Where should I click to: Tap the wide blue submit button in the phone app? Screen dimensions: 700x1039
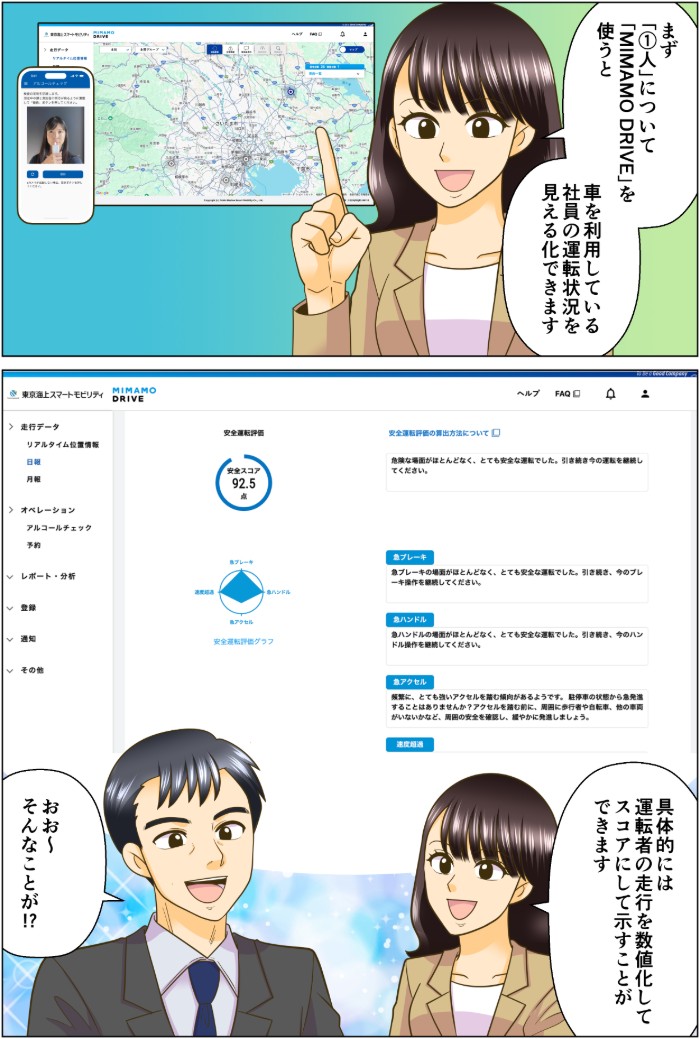[62, 174]
